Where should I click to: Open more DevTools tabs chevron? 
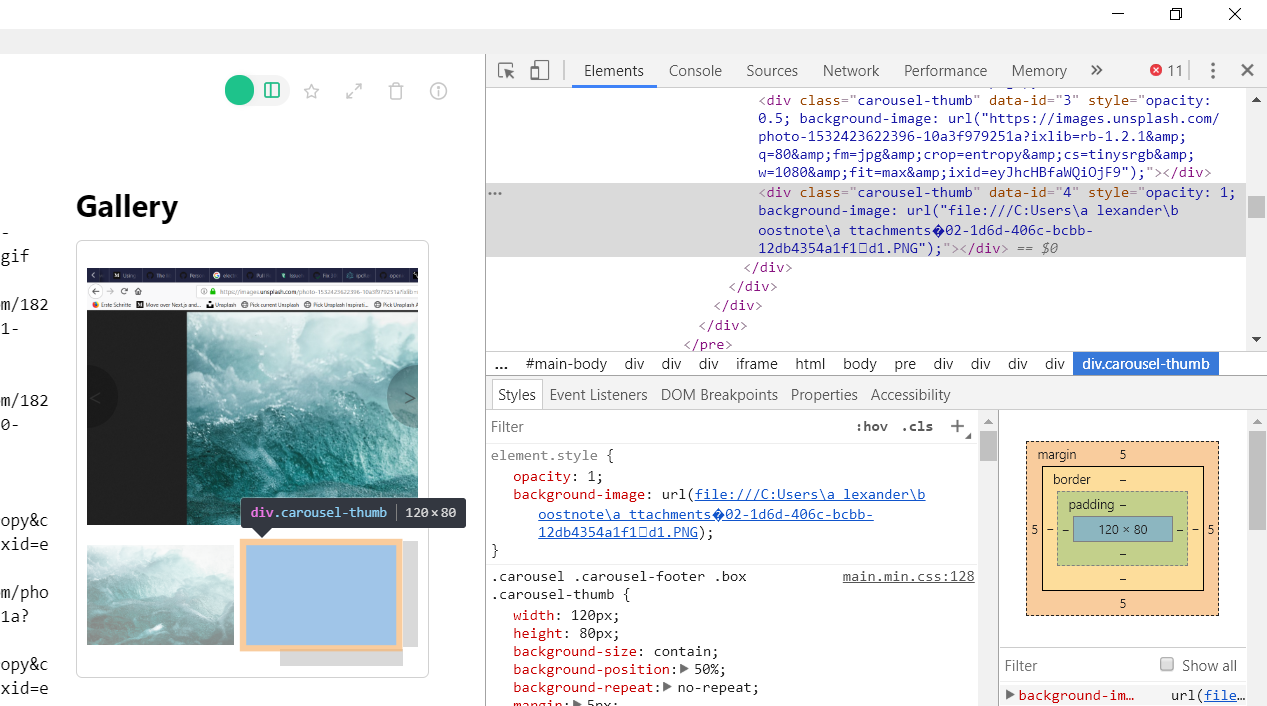pos(1096,70)
